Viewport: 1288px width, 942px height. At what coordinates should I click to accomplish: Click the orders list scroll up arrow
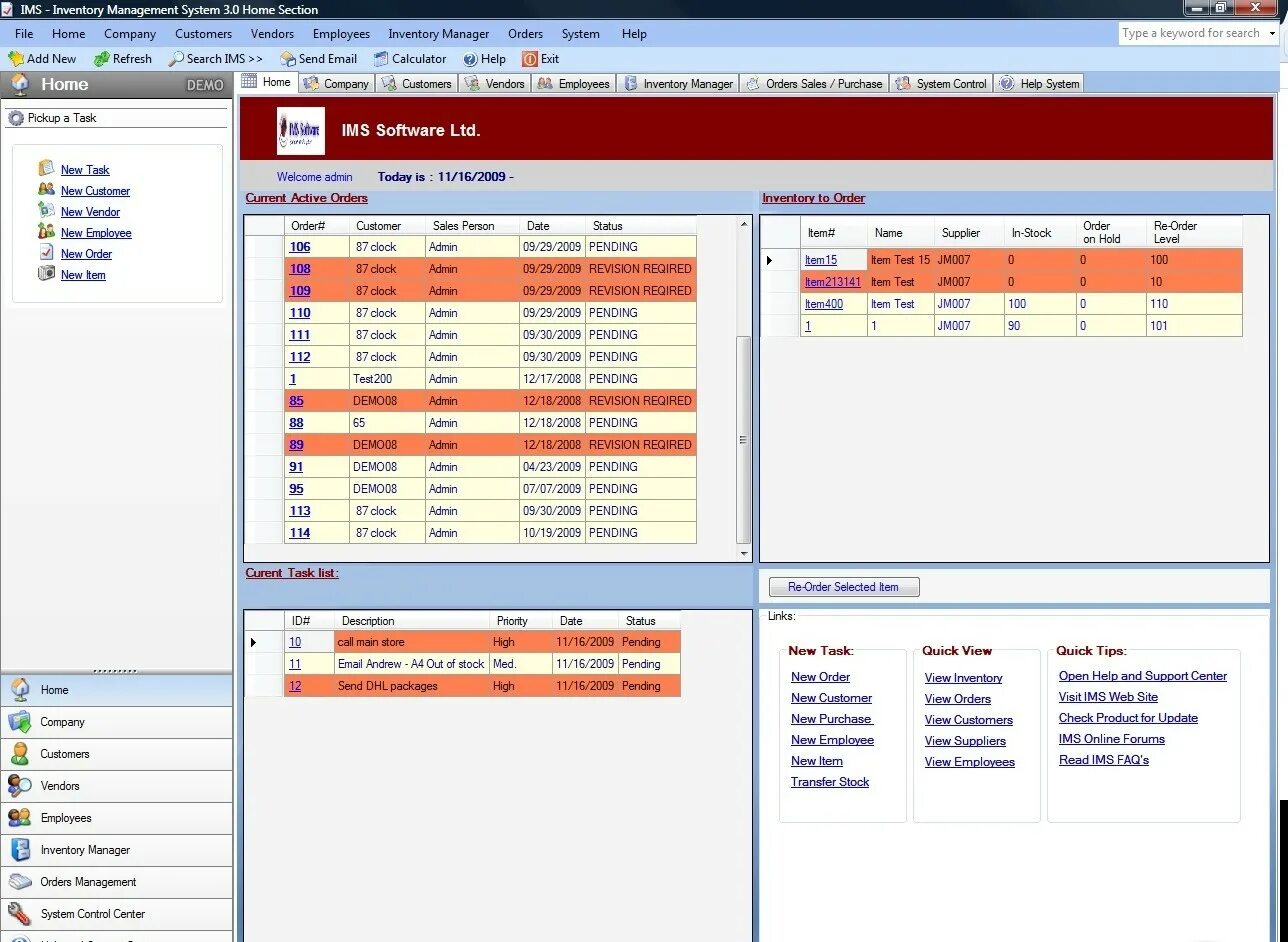(744, 224)
